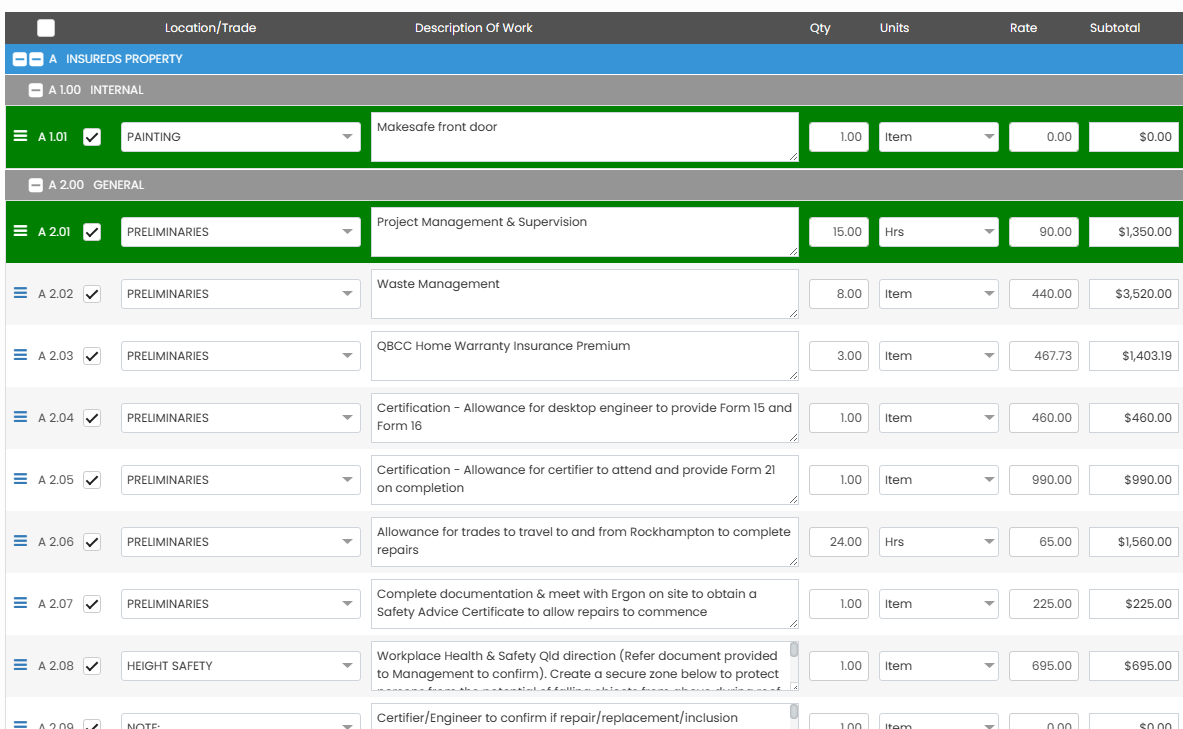Viewport: 1183px width, 729px height.
Task: Click reorder handle icon for row A 2.02
Action: [x=20, y=293]
